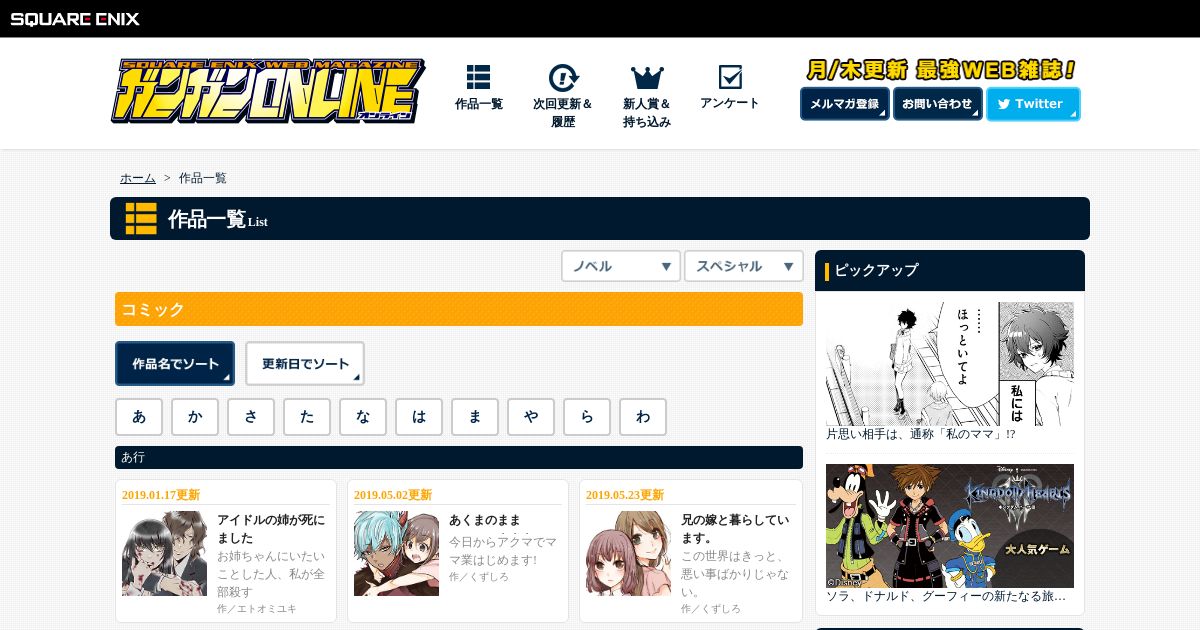The height and width of the screenshot is (630, 1200).
Task: Click the ピックアップ panel header
Action: coord(950,270)
